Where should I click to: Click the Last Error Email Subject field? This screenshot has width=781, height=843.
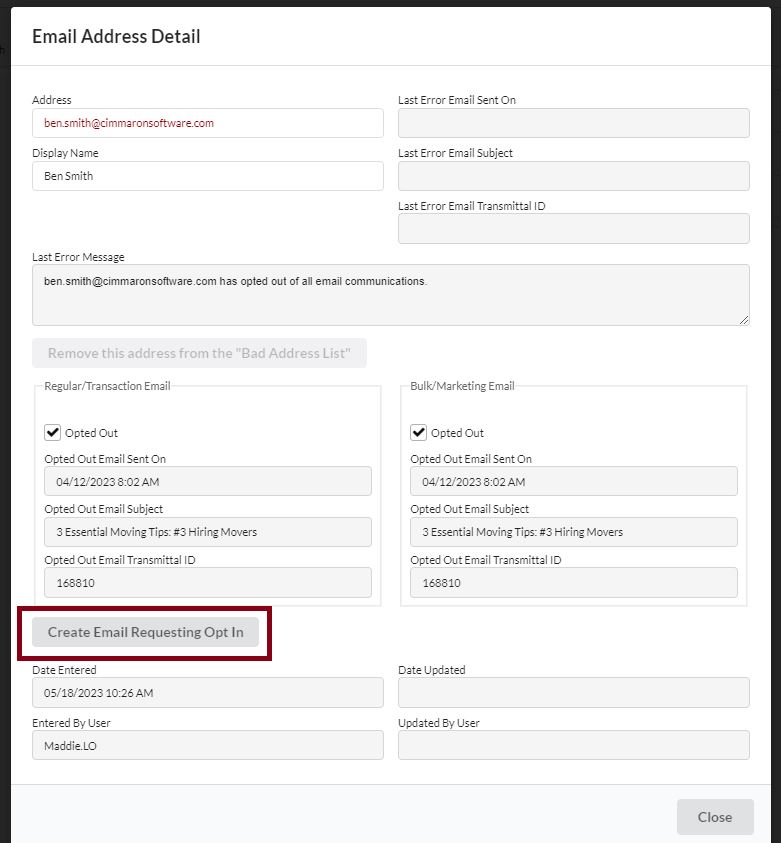click(573, 176)
